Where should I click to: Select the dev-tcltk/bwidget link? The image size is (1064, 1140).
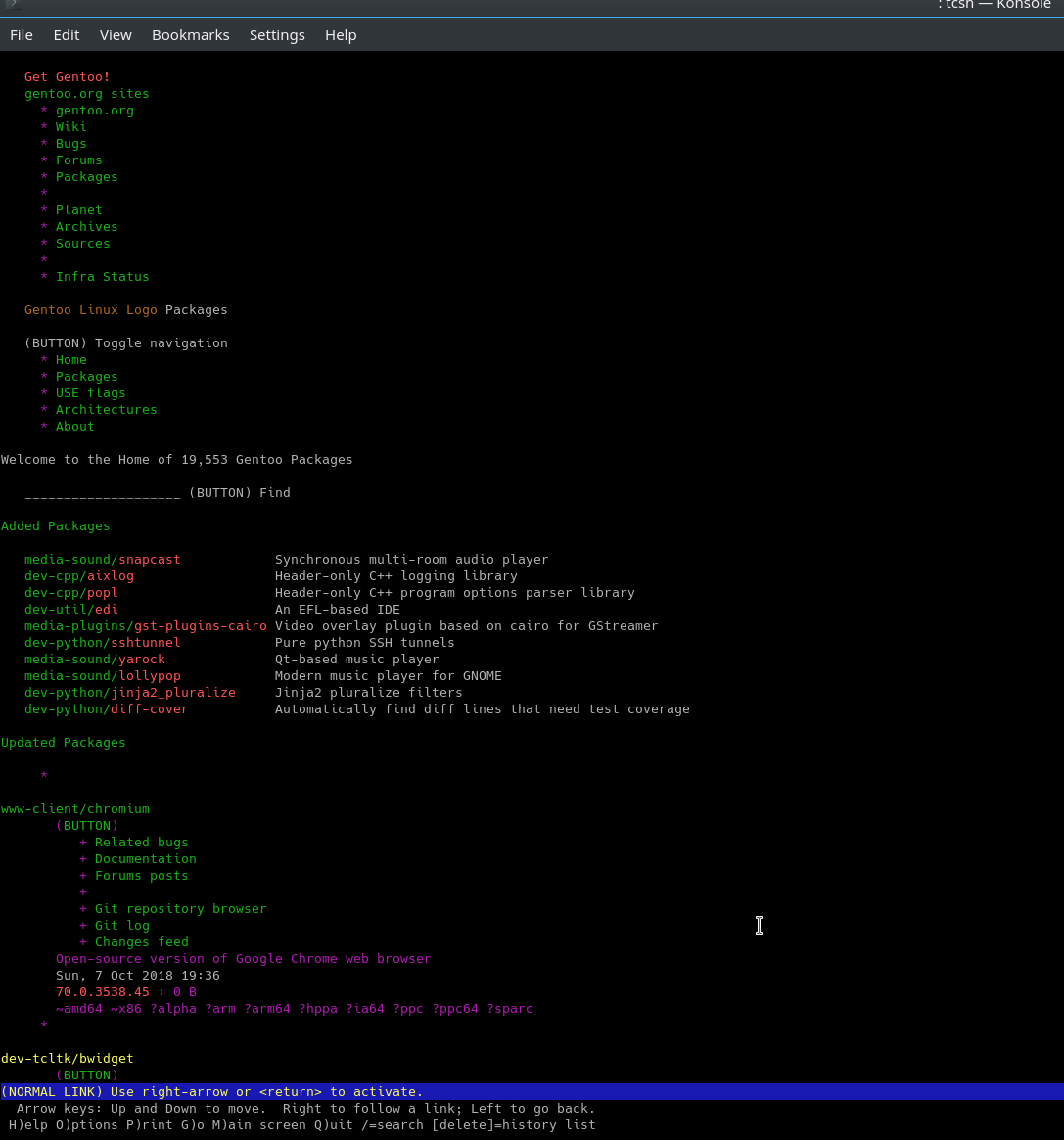(67, 1059)
